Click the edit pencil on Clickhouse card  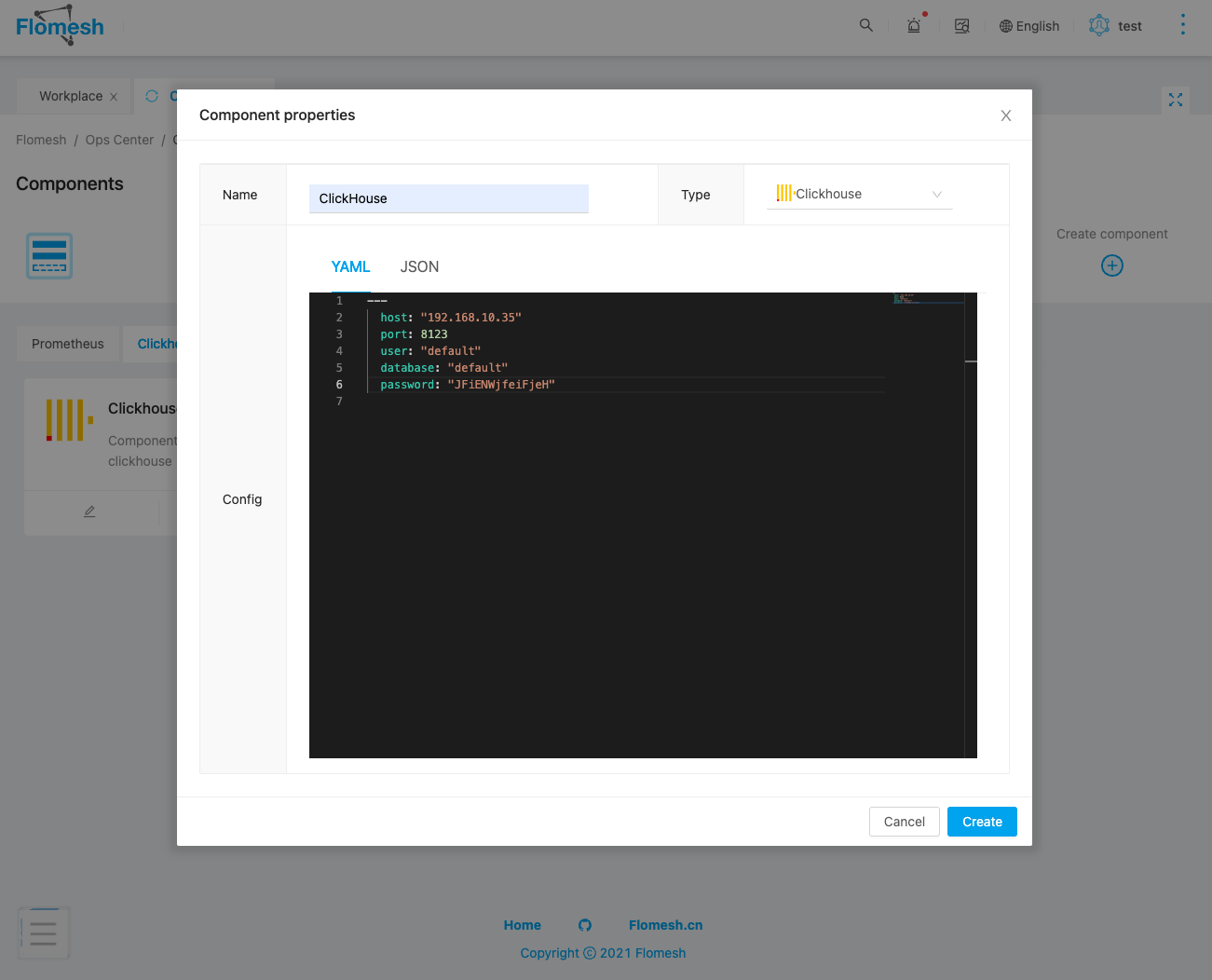[x=89, y=511]
